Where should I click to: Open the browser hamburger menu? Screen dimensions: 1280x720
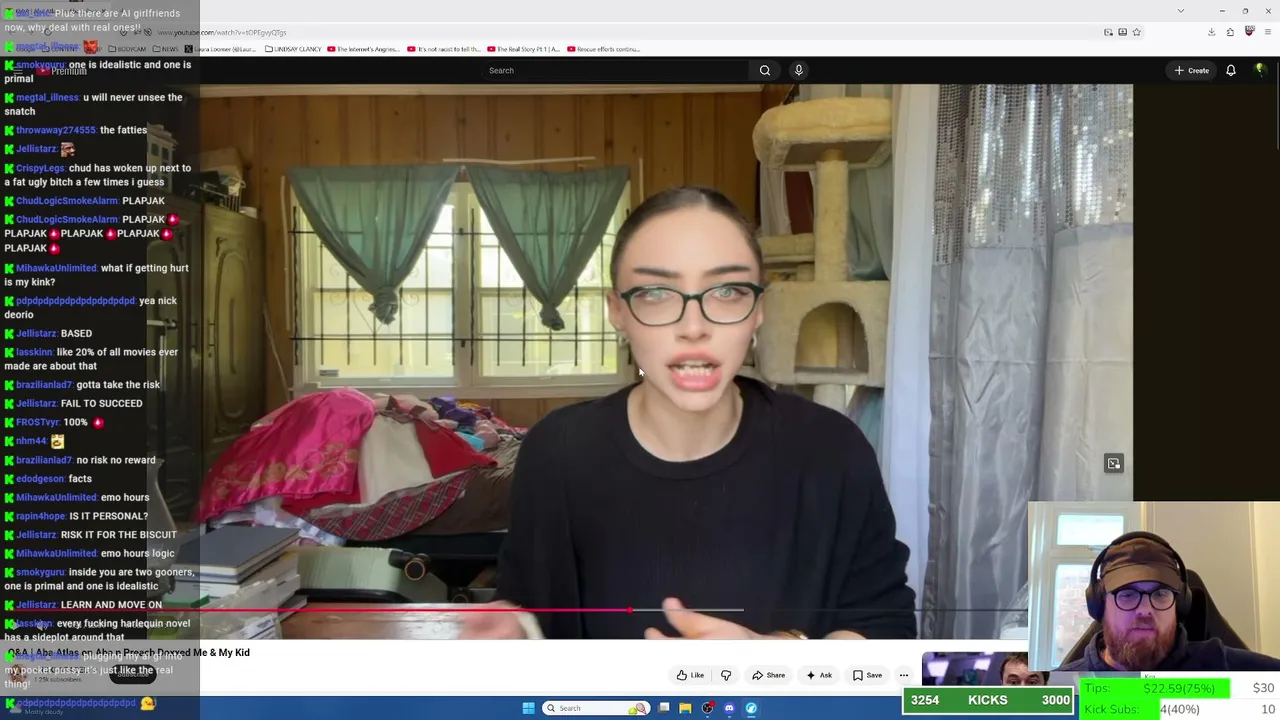pyautogui.click(x=1267, y=32)
